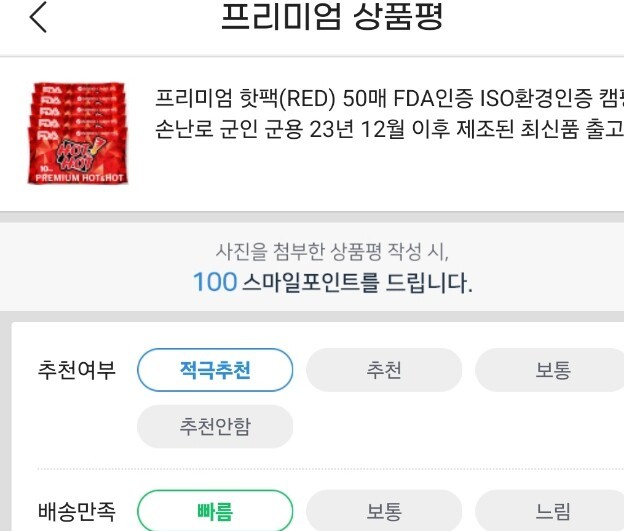Go back using the left arrow icon

(38, 17)
